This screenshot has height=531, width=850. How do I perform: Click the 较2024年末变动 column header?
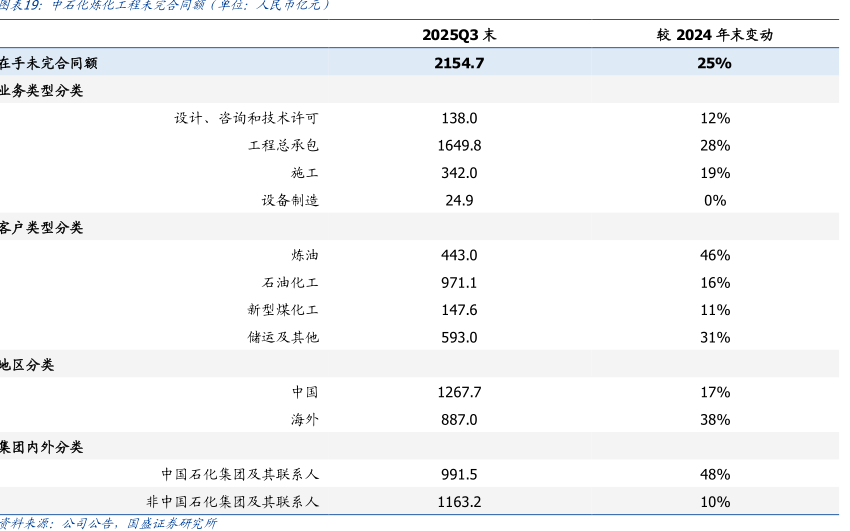point(714,35)
